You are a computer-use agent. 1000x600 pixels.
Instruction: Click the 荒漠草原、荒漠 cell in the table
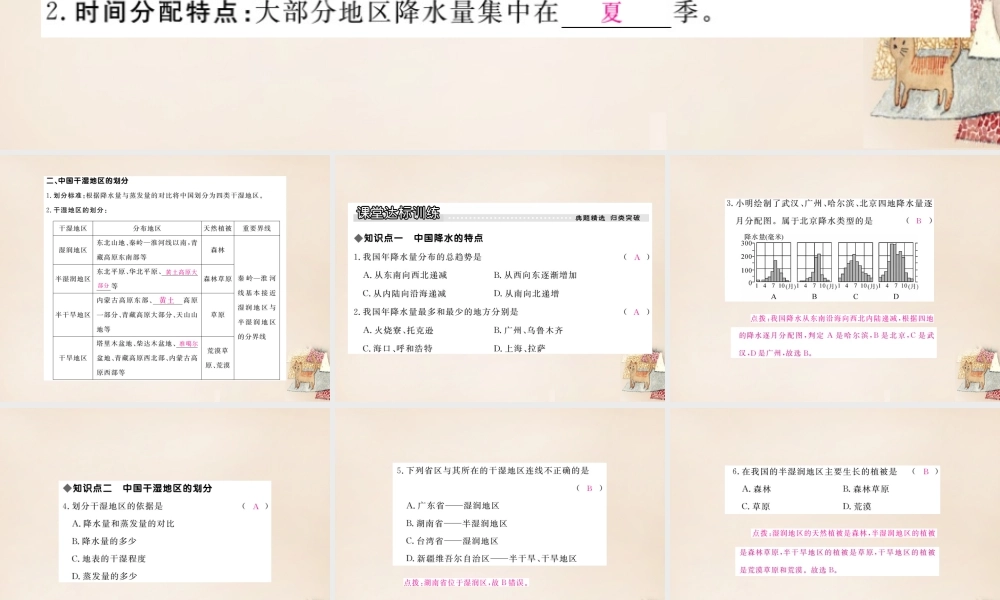pyautogui.click(x=217, y=358)
